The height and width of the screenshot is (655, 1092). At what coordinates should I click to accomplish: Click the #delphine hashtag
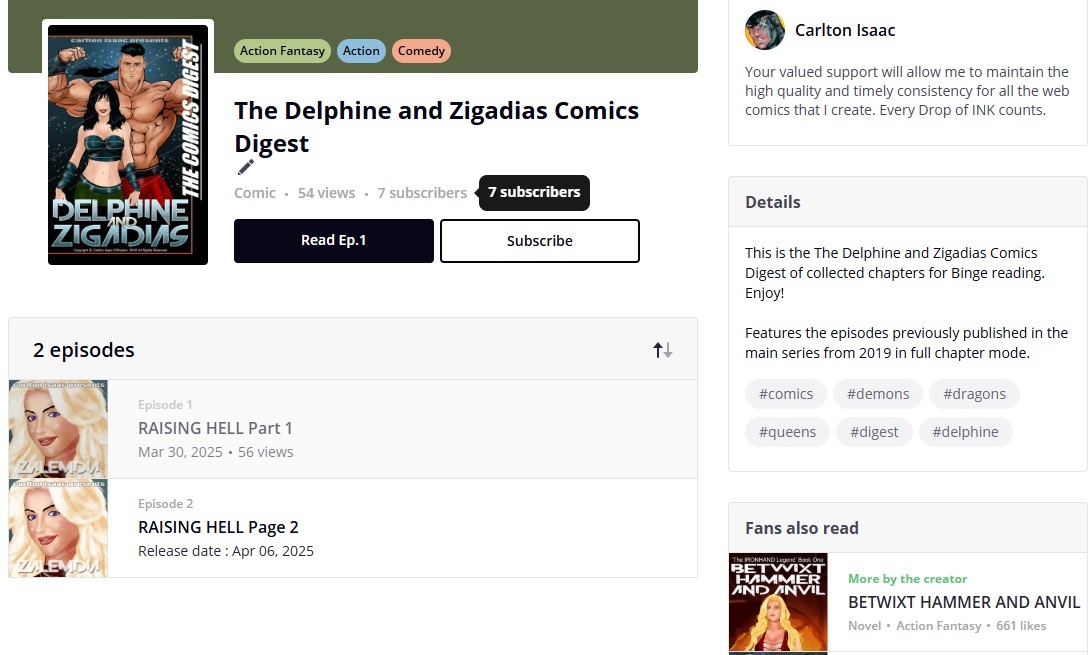pyautogui.click(x=965, y=432)
